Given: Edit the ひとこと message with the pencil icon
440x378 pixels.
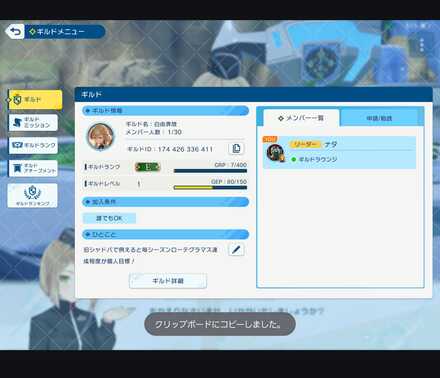Looking at the screenshot, I should 236,249.
